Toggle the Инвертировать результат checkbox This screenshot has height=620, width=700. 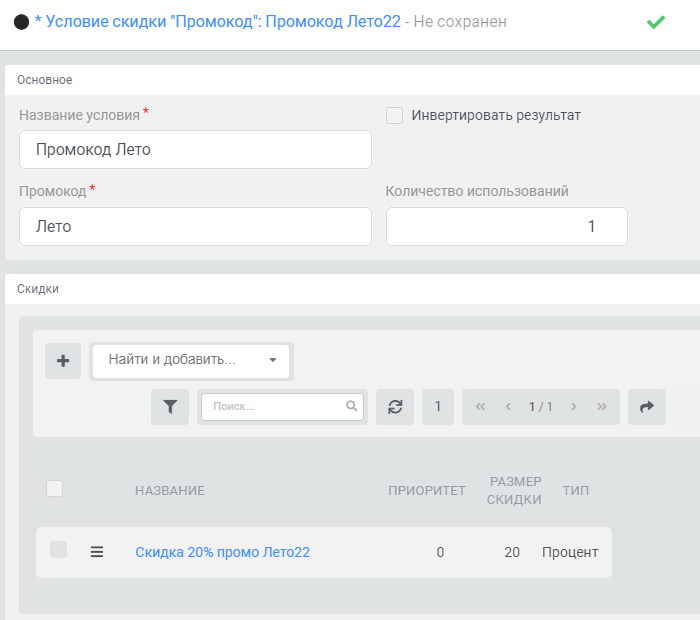pyautogui.click(x=394, y=115)
